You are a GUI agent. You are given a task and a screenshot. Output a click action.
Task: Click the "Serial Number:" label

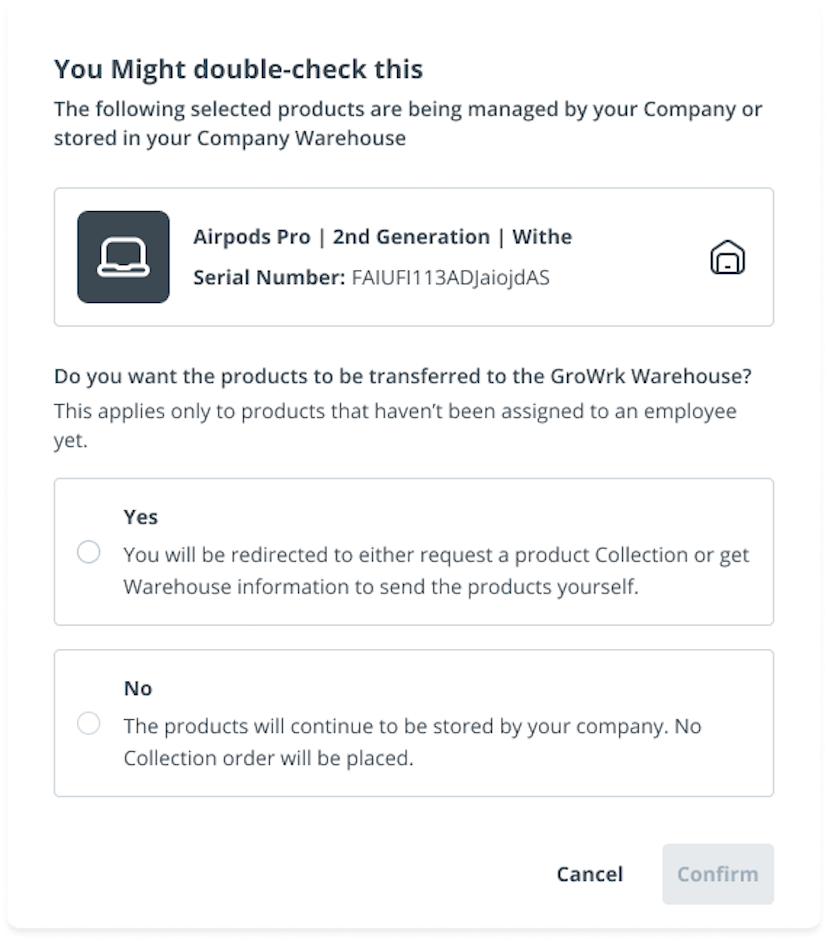point(269,278)
